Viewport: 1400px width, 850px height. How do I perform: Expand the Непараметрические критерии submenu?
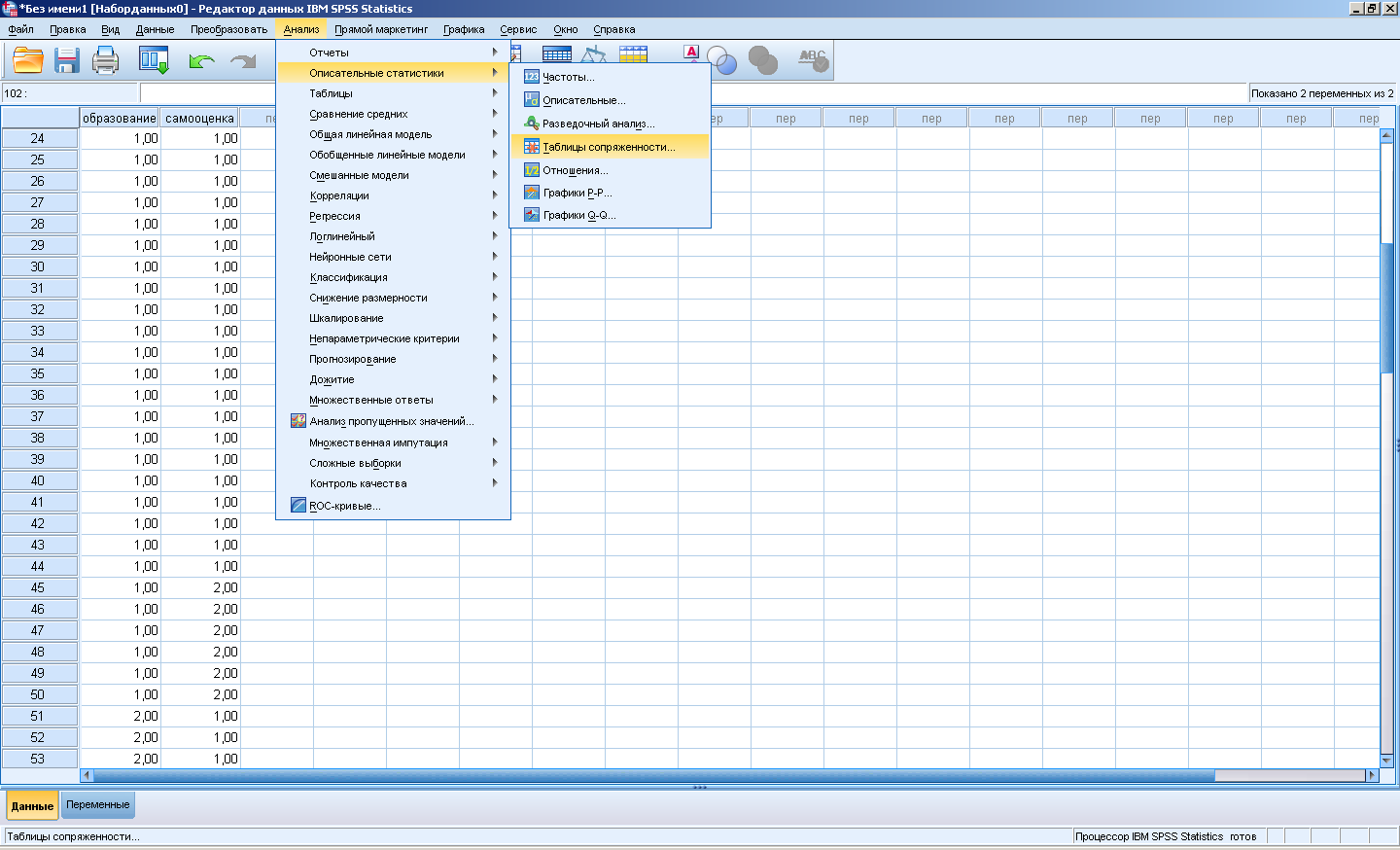pyautogui.click(x=393, y=338)
